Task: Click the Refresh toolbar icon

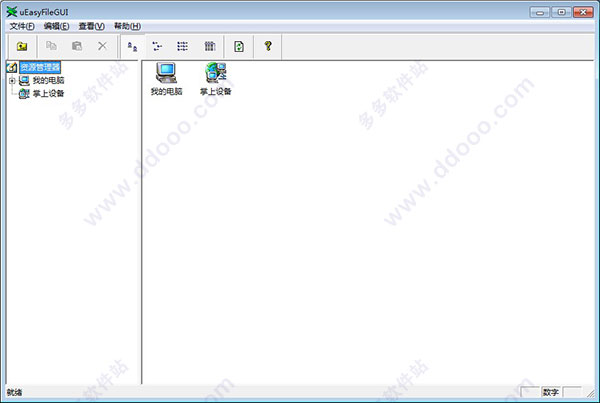Action: (239, 47)
